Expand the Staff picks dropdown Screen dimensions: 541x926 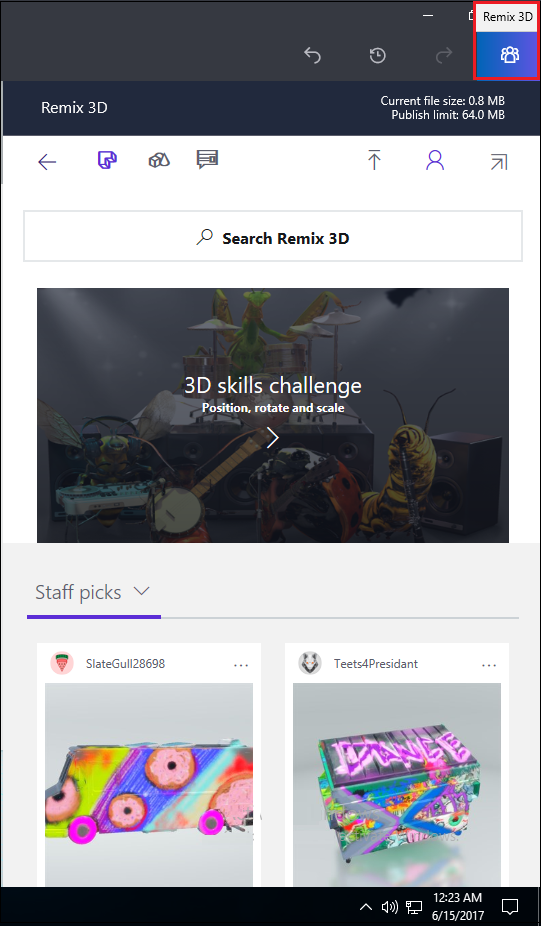coord(93,592)
